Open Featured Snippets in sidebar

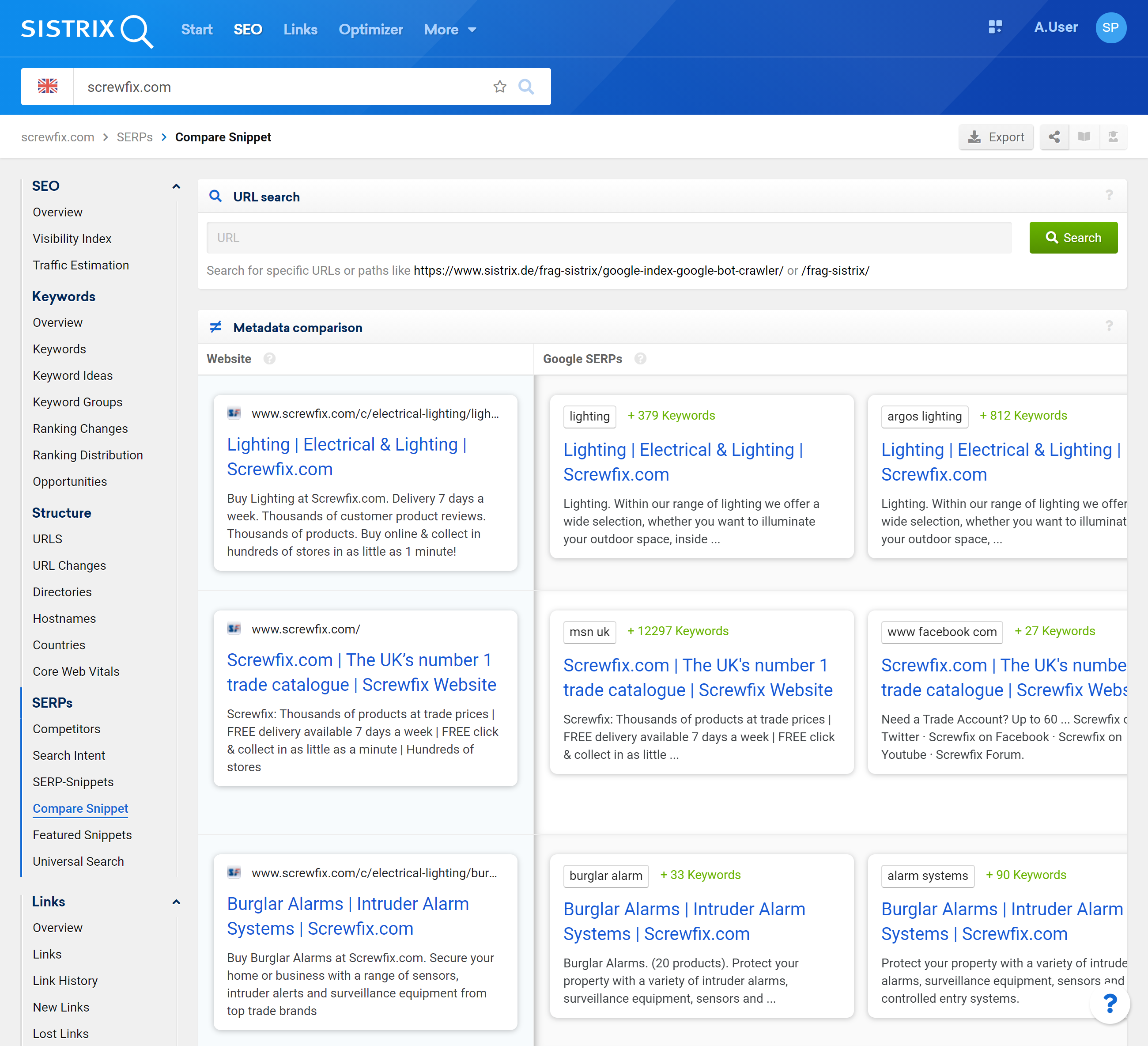coord(82,835)
